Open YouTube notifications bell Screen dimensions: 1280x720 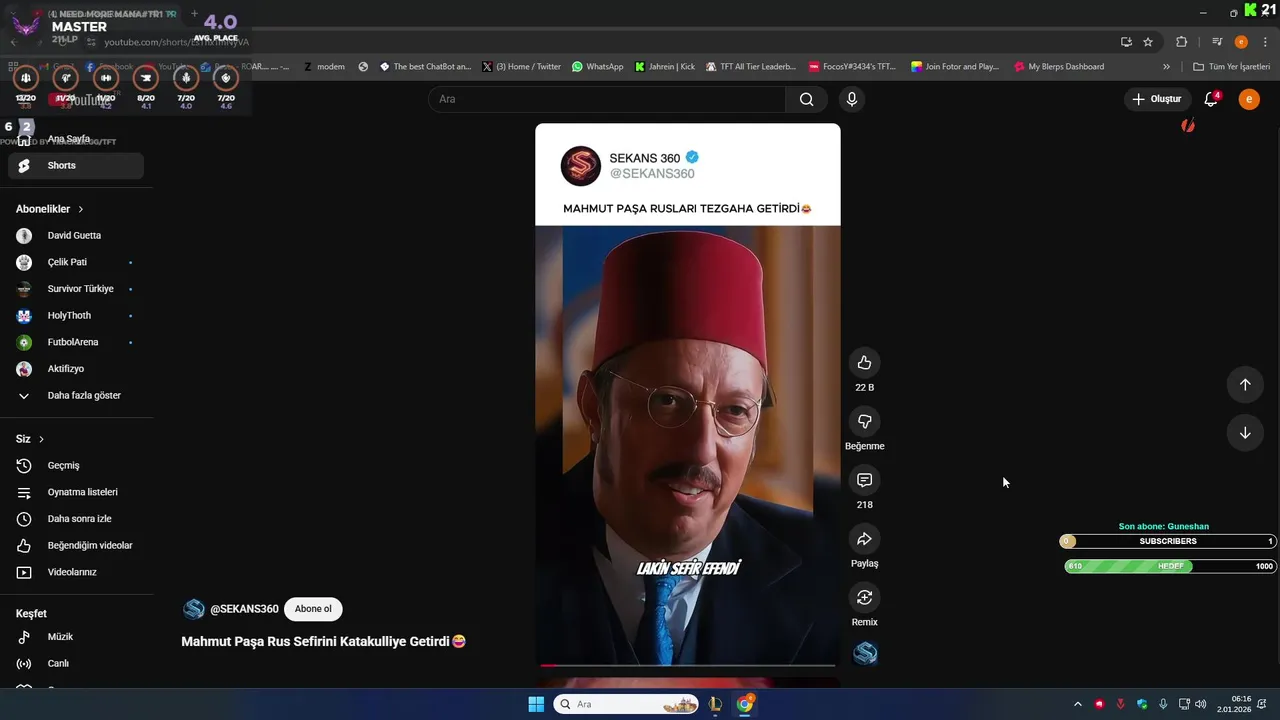pyautogui.click(x=1211, y=99)
